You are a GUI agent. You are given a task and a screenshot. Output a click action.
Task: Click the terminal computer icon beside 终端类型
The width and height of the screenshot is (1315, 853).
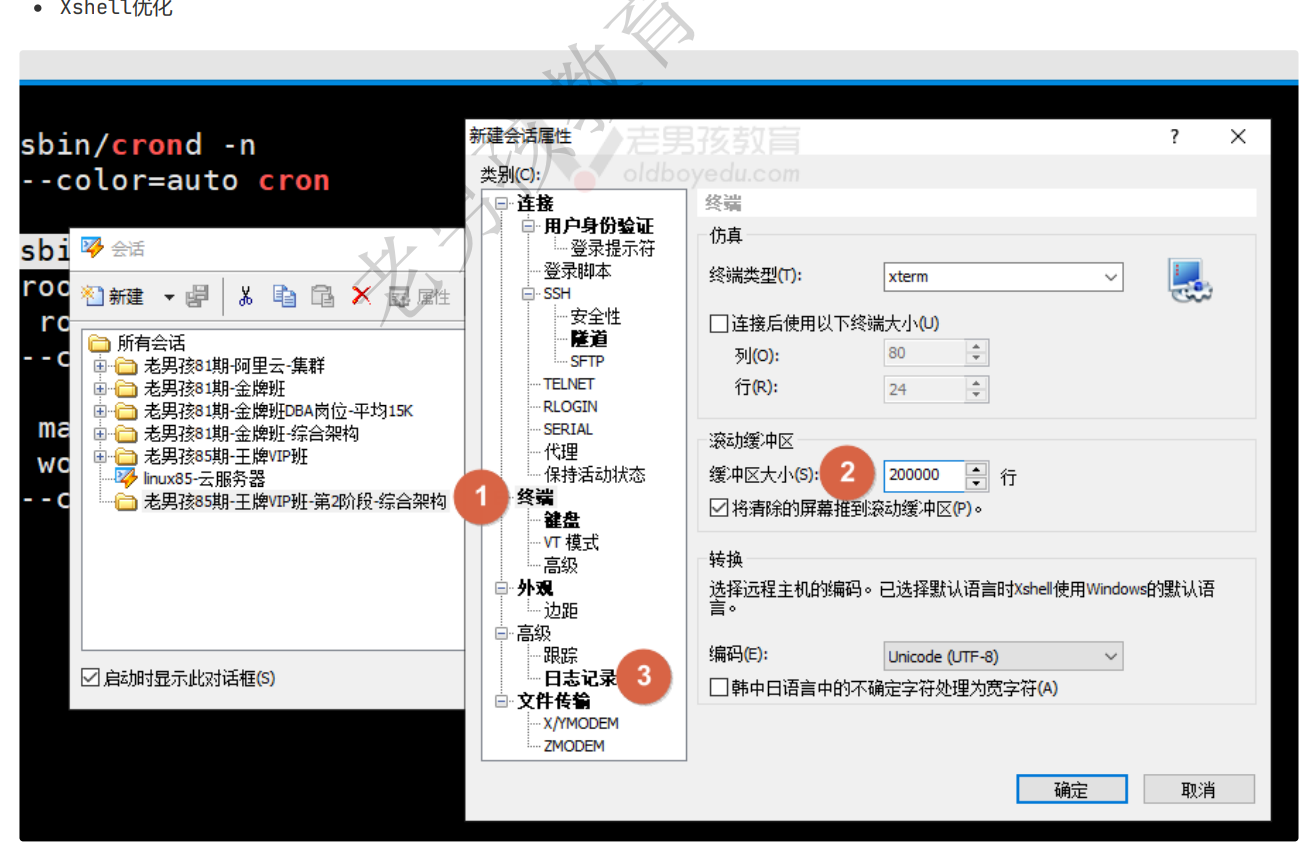tap(1190, 280)
